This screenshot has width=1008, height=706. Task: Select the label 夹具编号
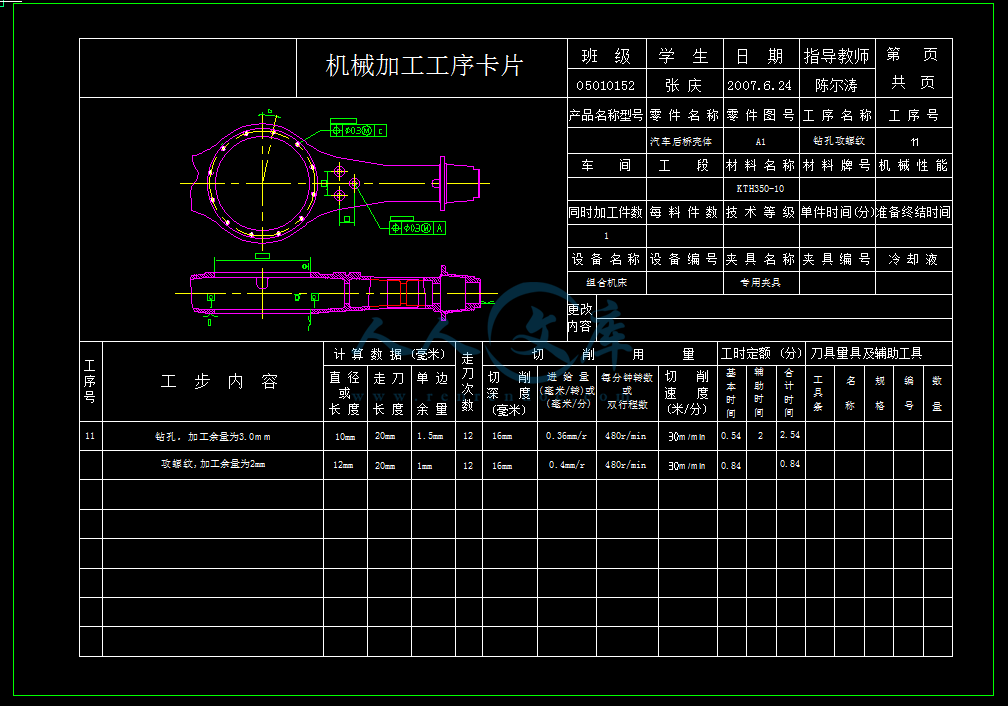coord(837,259)
